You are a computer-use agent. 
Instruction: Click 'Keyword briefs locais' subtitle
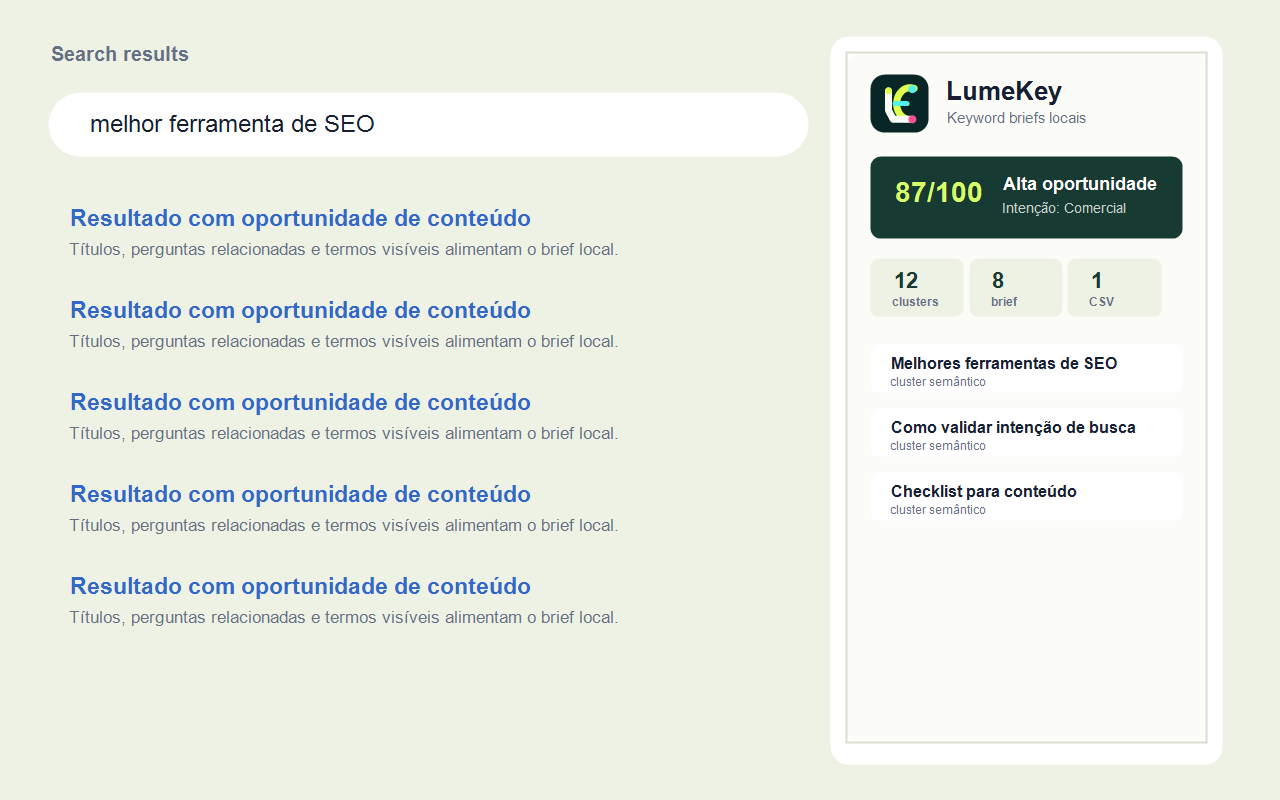tap(1016, 118)
